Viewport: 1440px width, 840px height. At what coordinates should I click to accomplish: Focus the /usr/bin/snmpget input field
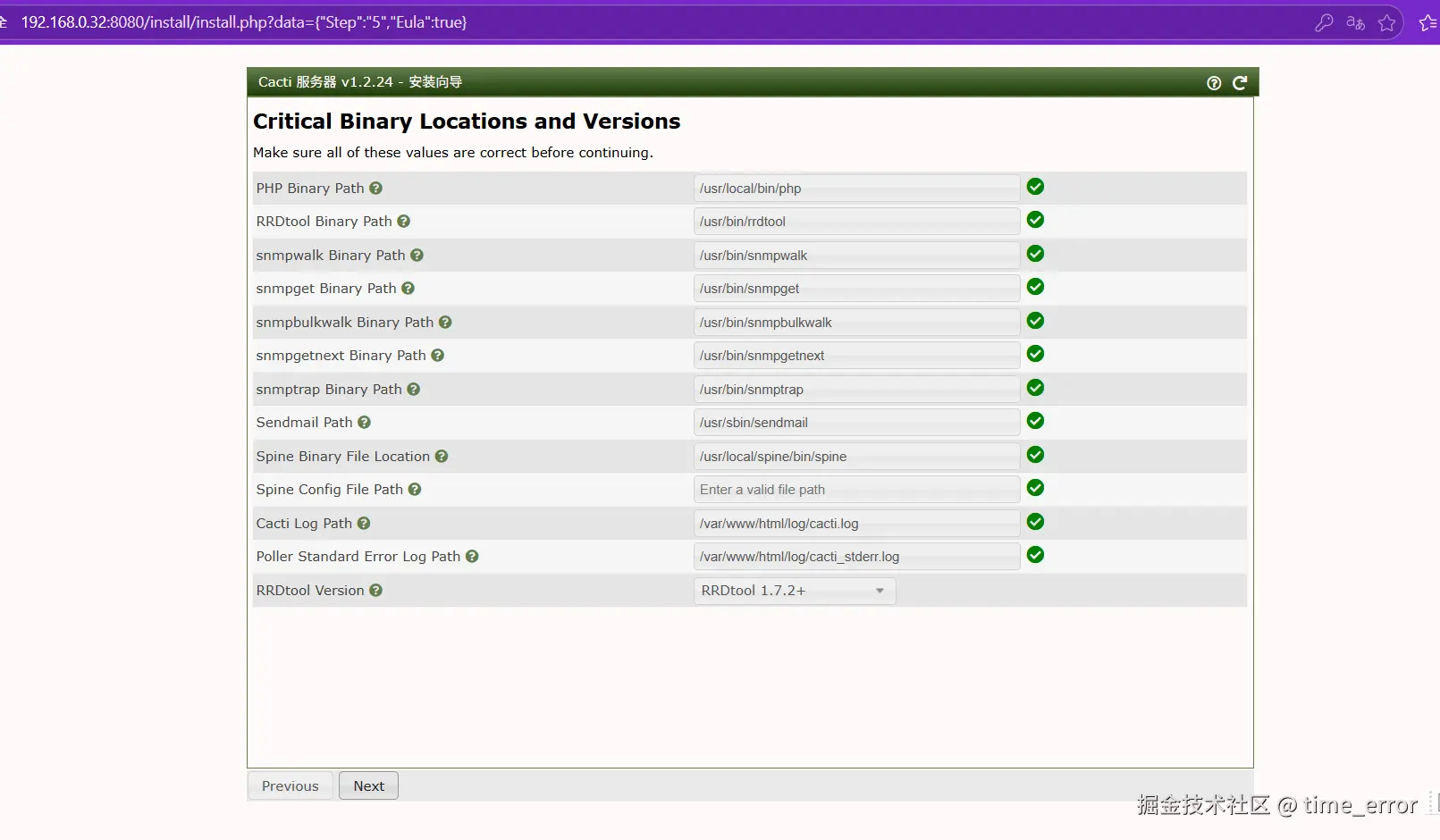[x=856, y=289]
